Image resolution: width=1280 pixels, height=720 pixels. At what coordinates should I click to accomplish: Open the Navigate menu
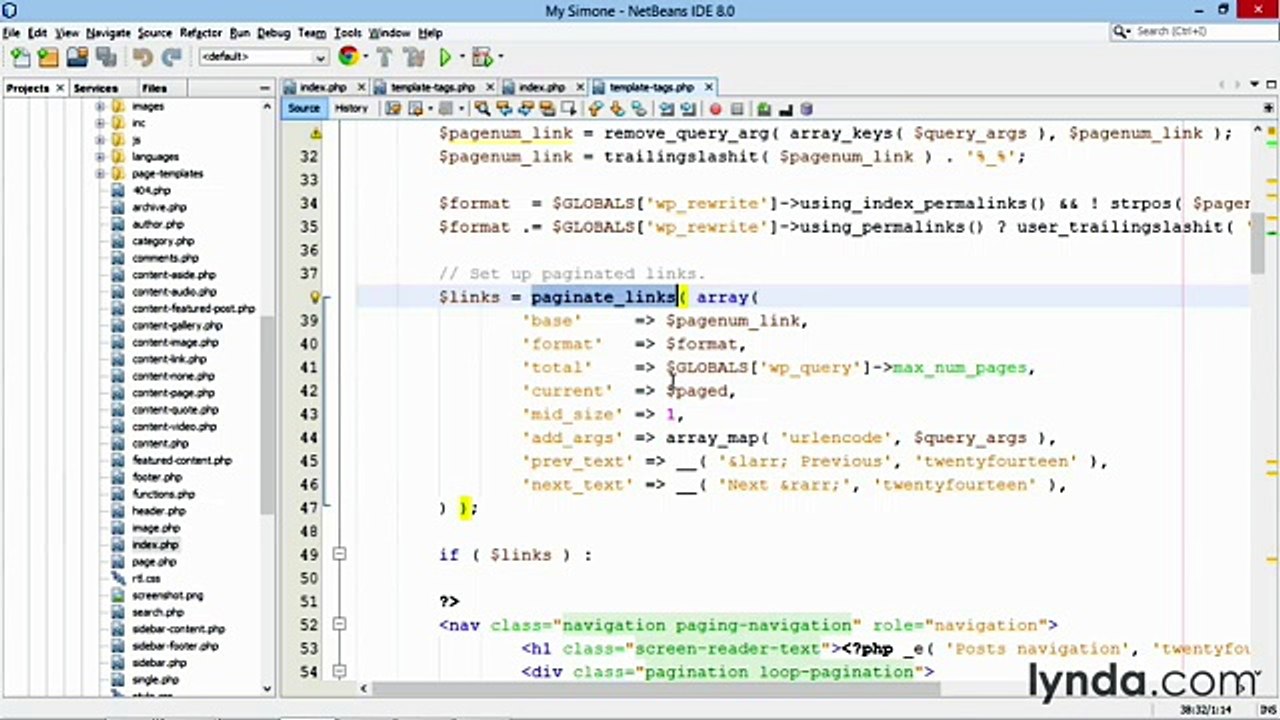click(108, 33)
